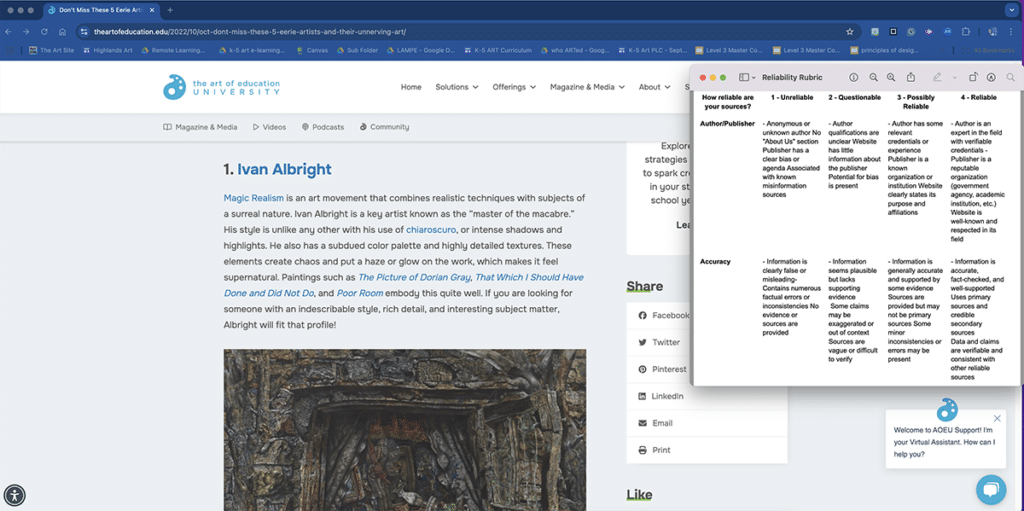Screen dimensions: 1024x511
Task: Open the Podcasts section
Action: tap(323, 127)
